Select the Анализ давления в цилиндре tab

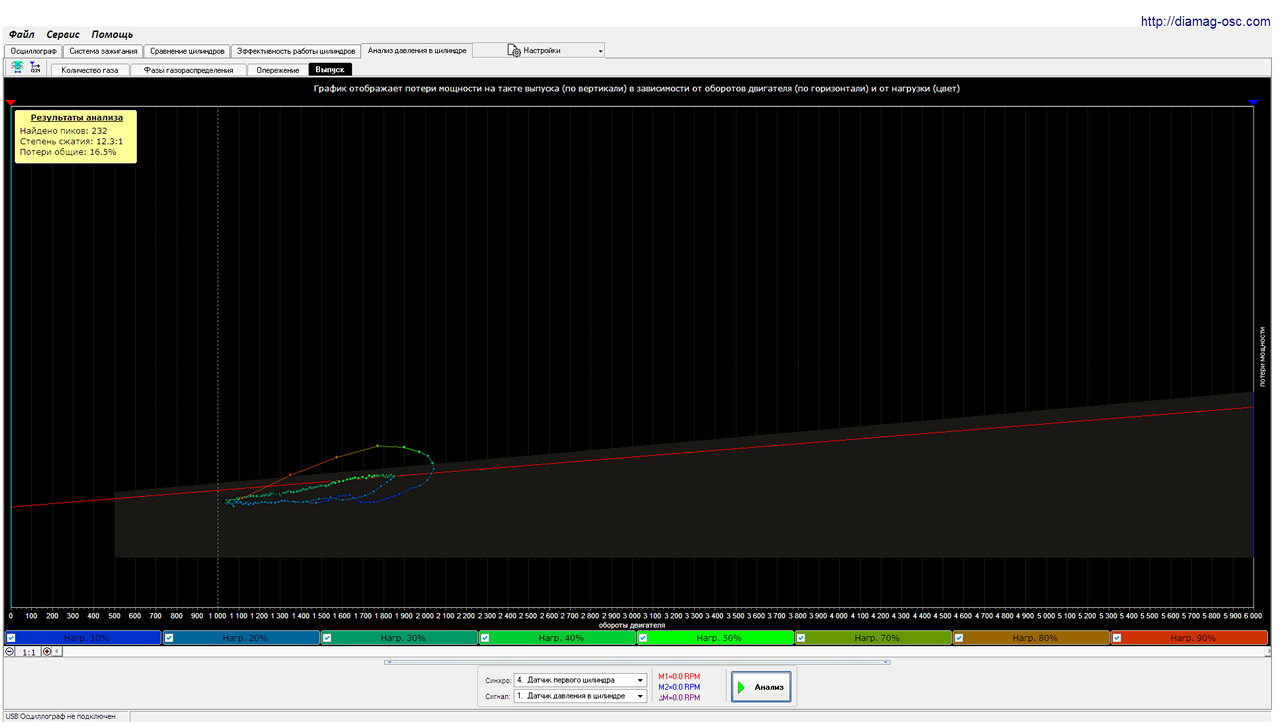coord(417,50)
